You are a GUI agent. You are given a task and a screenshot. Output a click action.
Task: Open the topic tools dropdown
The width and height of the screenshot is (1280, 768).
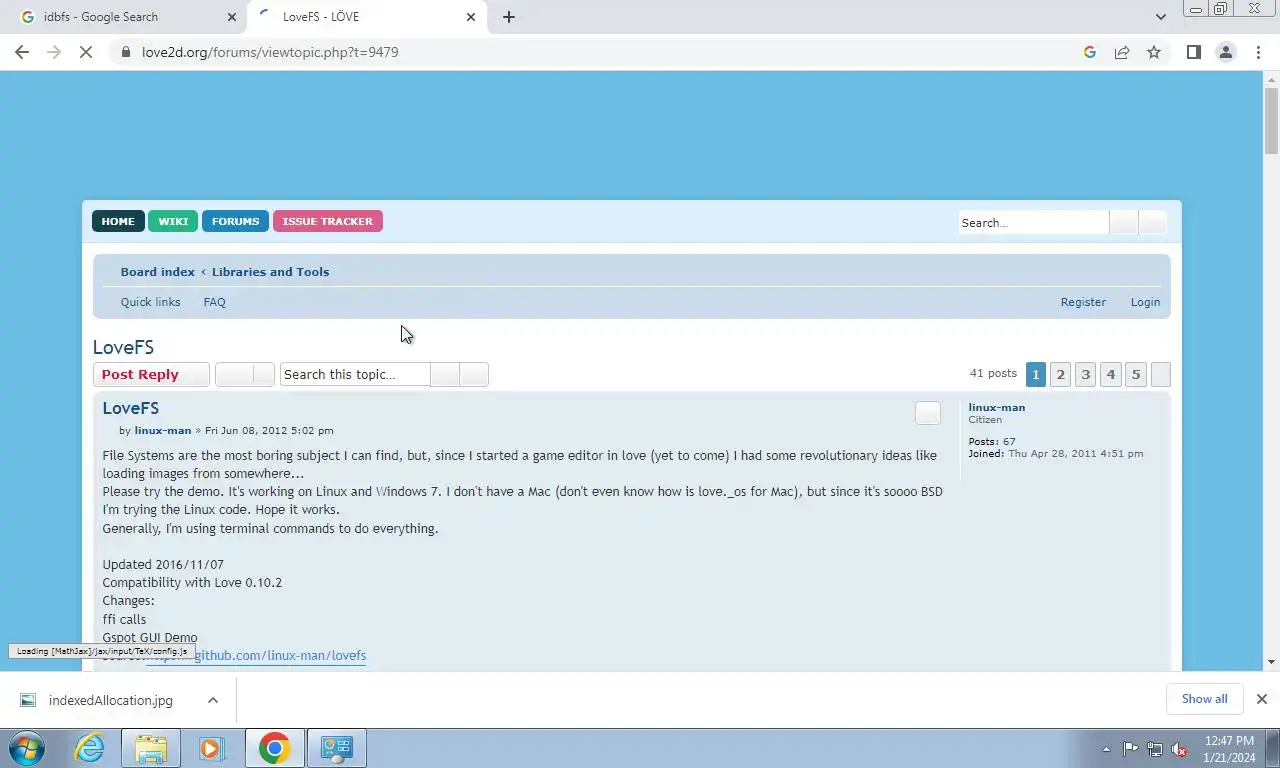click(x=244, y=374)
